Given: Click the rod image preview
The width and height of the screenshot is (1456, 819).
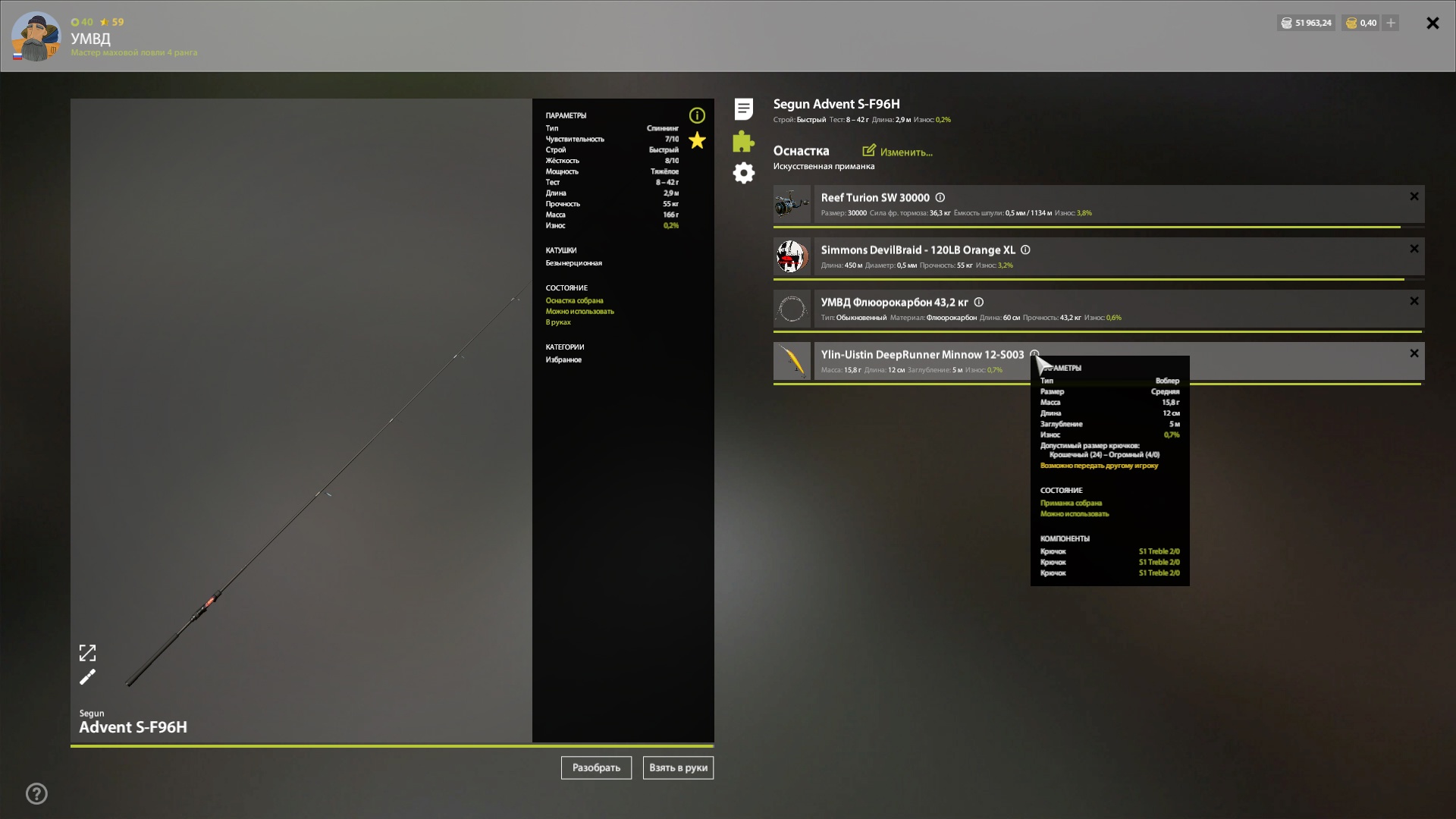Looking at the screenshot, I should 301,420.
